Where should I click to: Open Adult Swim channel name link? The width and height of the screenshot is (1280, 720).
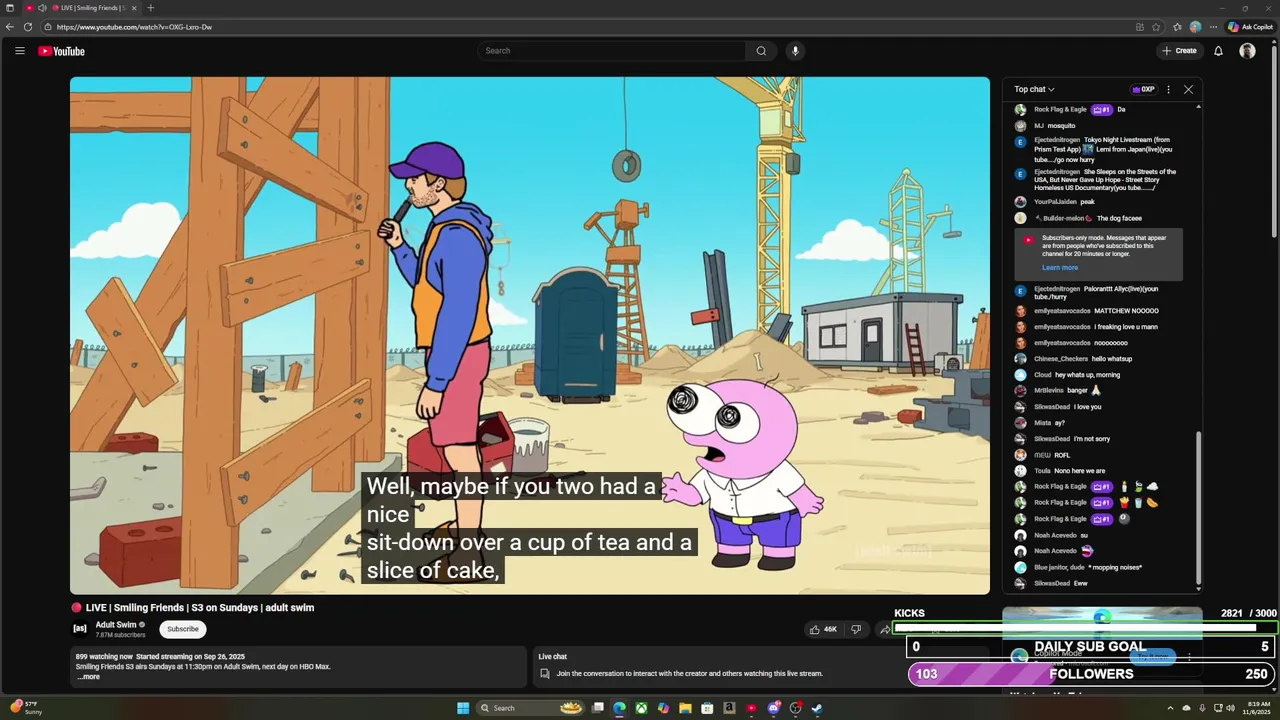[x=116, y=624]
